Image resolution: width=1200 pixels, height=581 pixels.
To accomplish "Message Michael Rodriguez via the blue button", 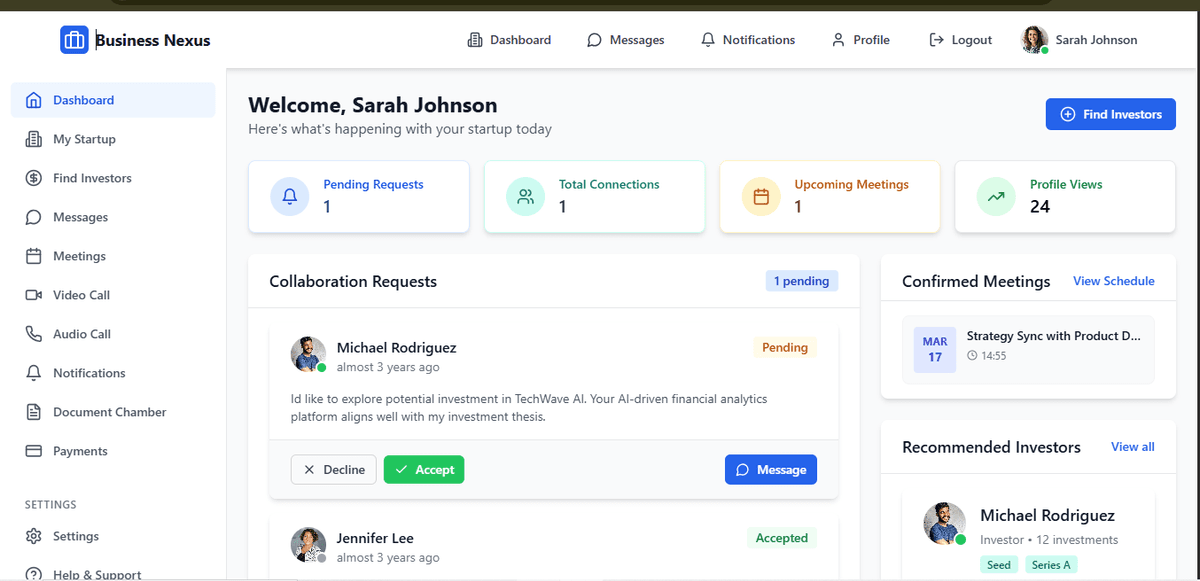I will (x=771, y=470).
